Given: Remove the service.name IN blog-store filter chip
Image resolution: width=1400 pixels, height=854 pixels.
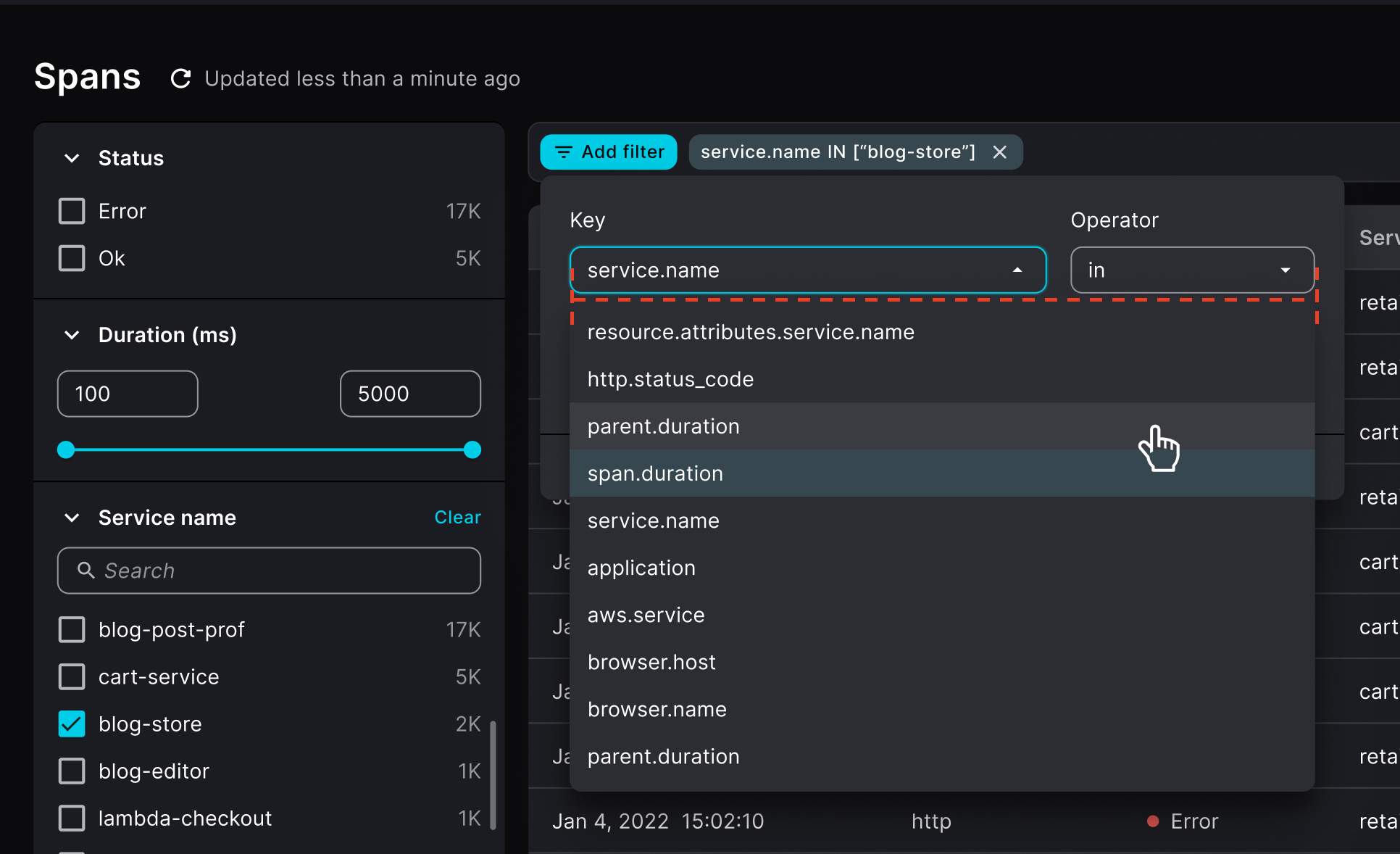Looking at the screenshot, I should (x=1000, y=152).
